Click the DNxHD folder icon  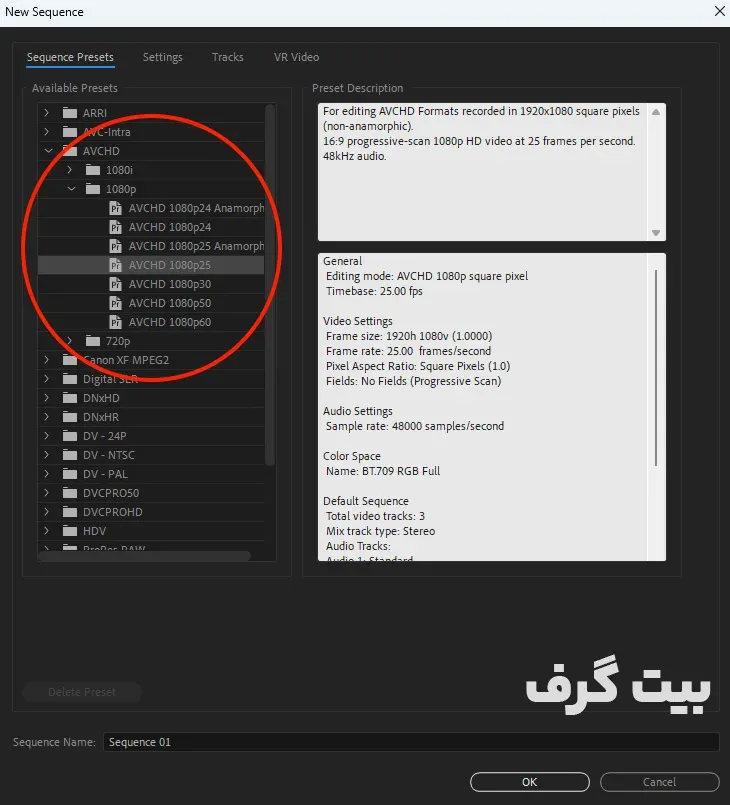coord(70,398)
